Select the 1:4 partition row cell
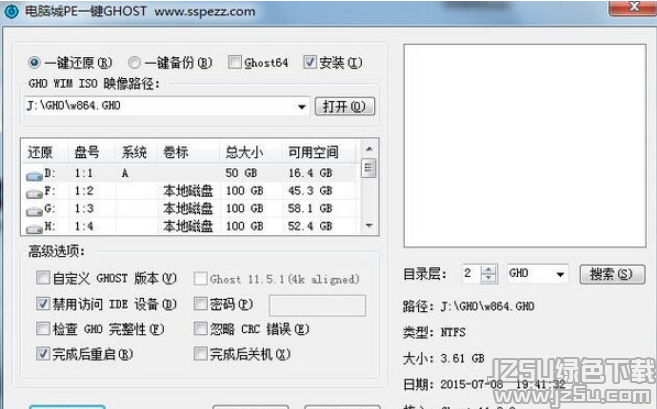657x409 pixels. (84, 226)
